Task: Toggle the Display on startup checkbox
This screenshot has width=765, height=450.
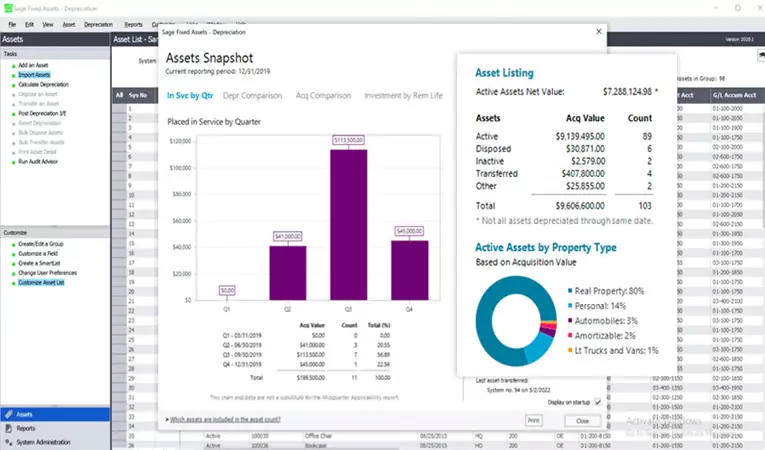Action: [598, 402]
